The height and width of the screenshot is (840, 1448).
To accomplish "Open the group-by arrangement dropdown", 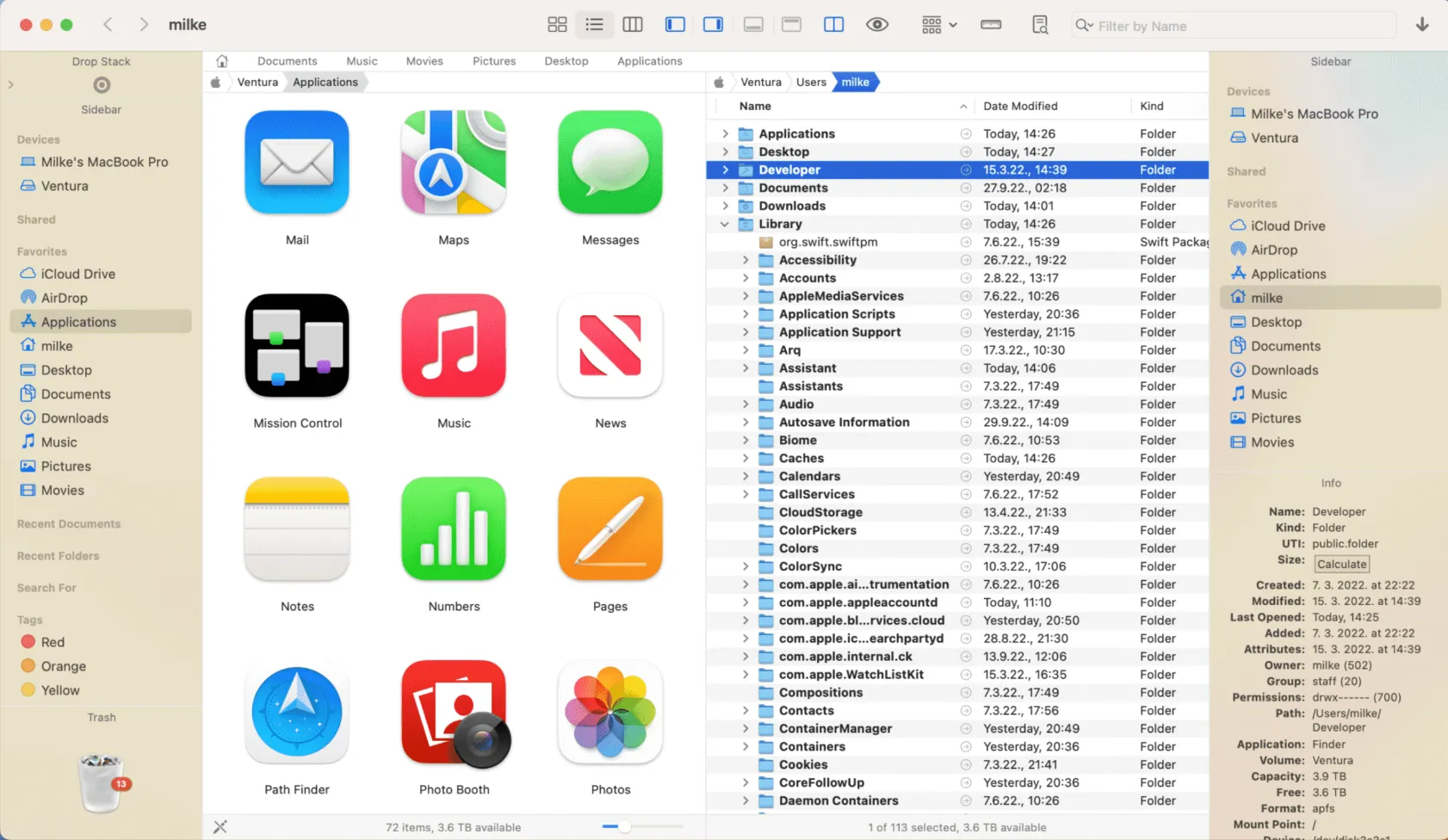I will coord(939,25).
